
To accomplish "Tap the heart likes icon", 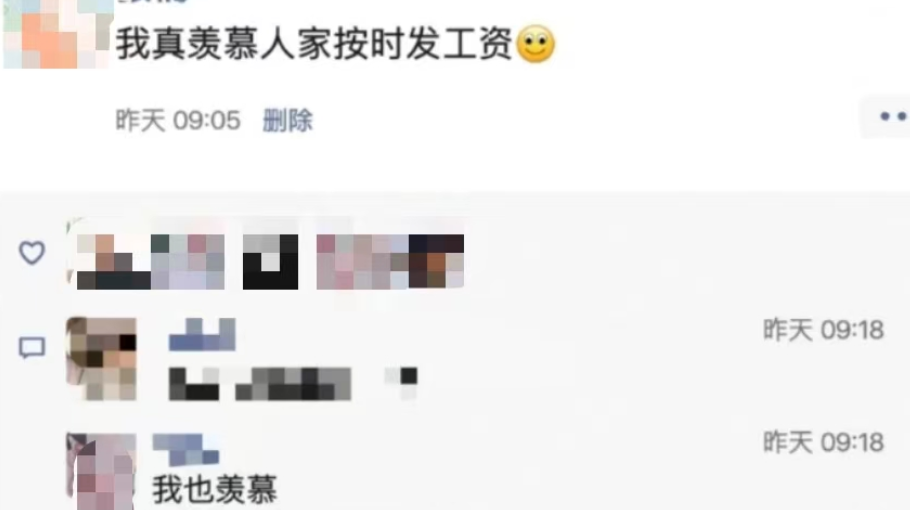I will point(32,253).
